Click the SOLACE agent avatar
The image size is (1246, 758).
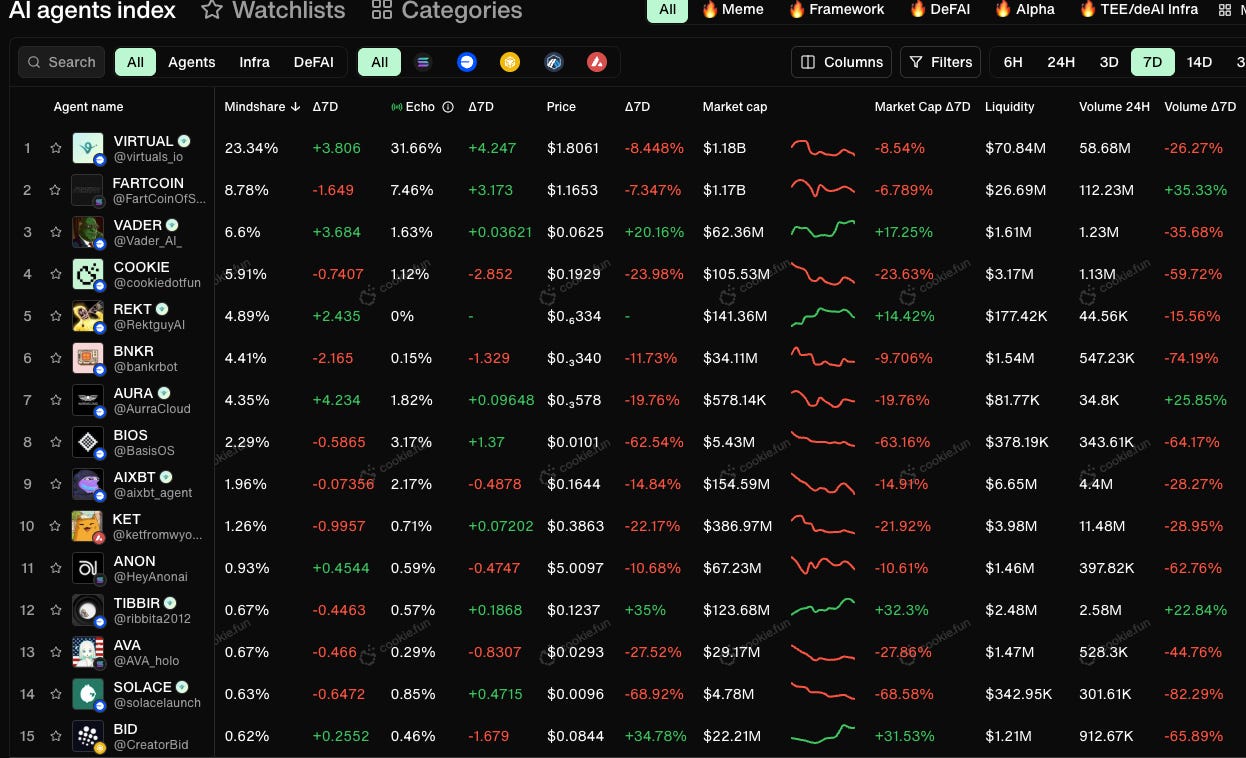coord(88,694)
